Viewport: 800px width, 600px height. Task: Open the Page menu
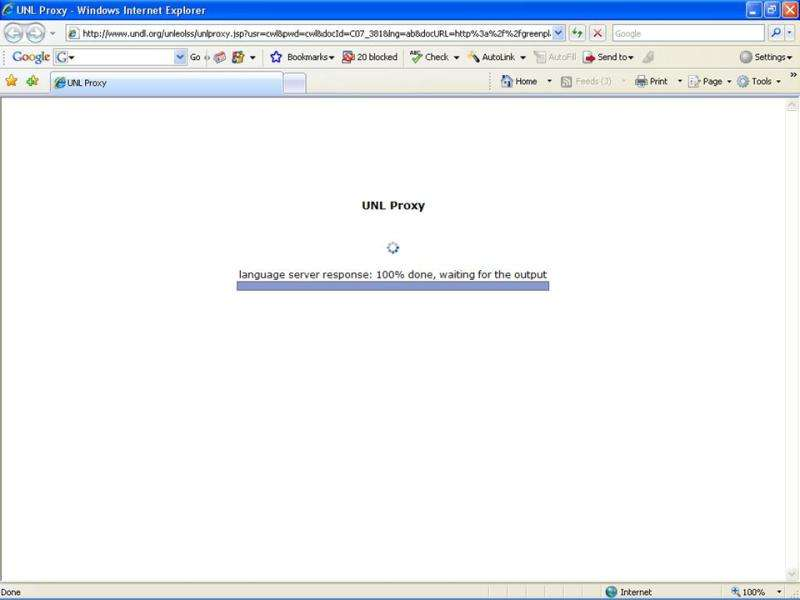(708, 81)
